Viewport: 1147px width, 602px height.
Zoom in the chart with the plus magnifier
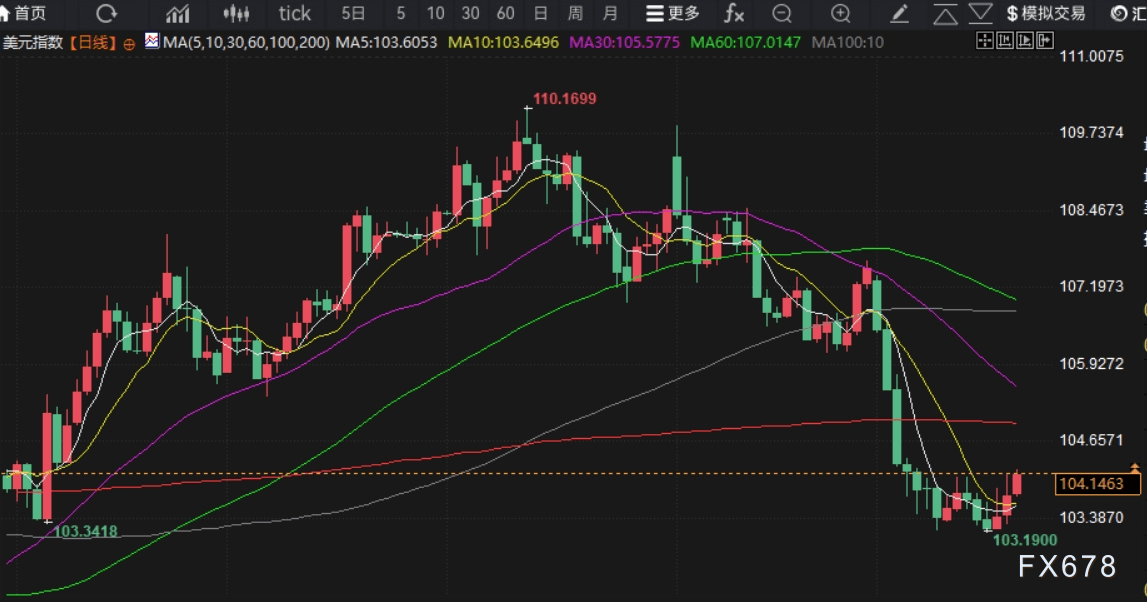click(x=841, y=14)
